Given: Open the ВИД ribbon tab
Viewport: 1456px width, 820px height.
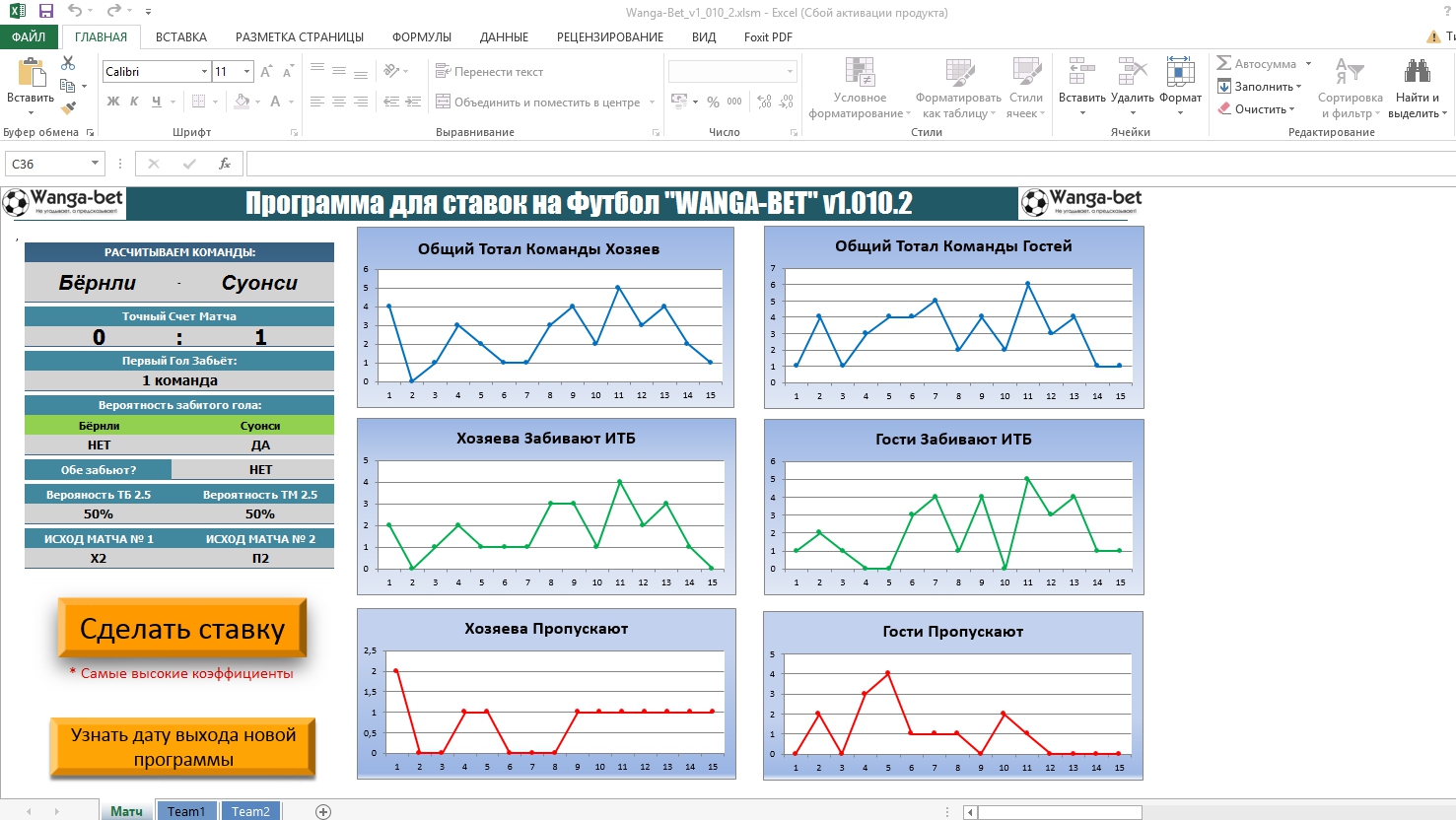Looking at the screenshot, I should (x=704, y=37).
